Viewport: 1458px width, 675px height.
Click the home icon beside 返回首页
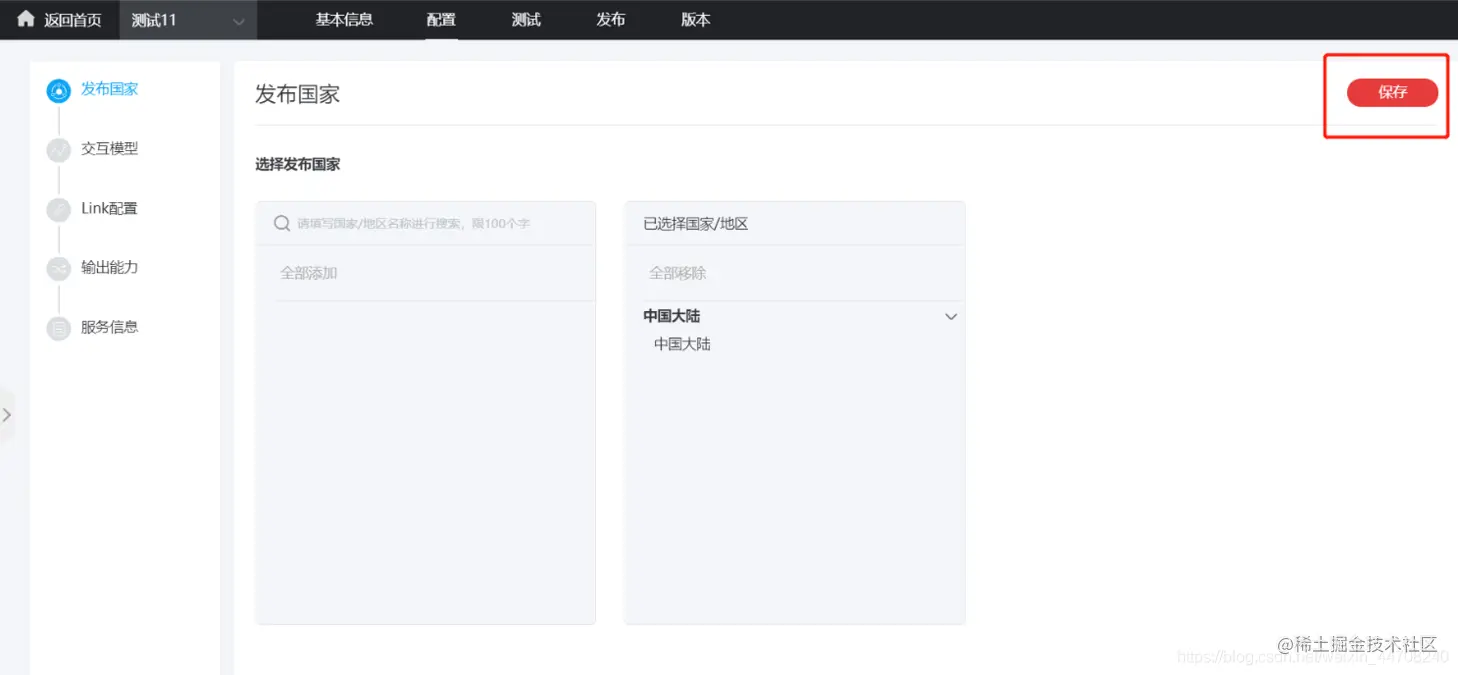click(24, 18)
